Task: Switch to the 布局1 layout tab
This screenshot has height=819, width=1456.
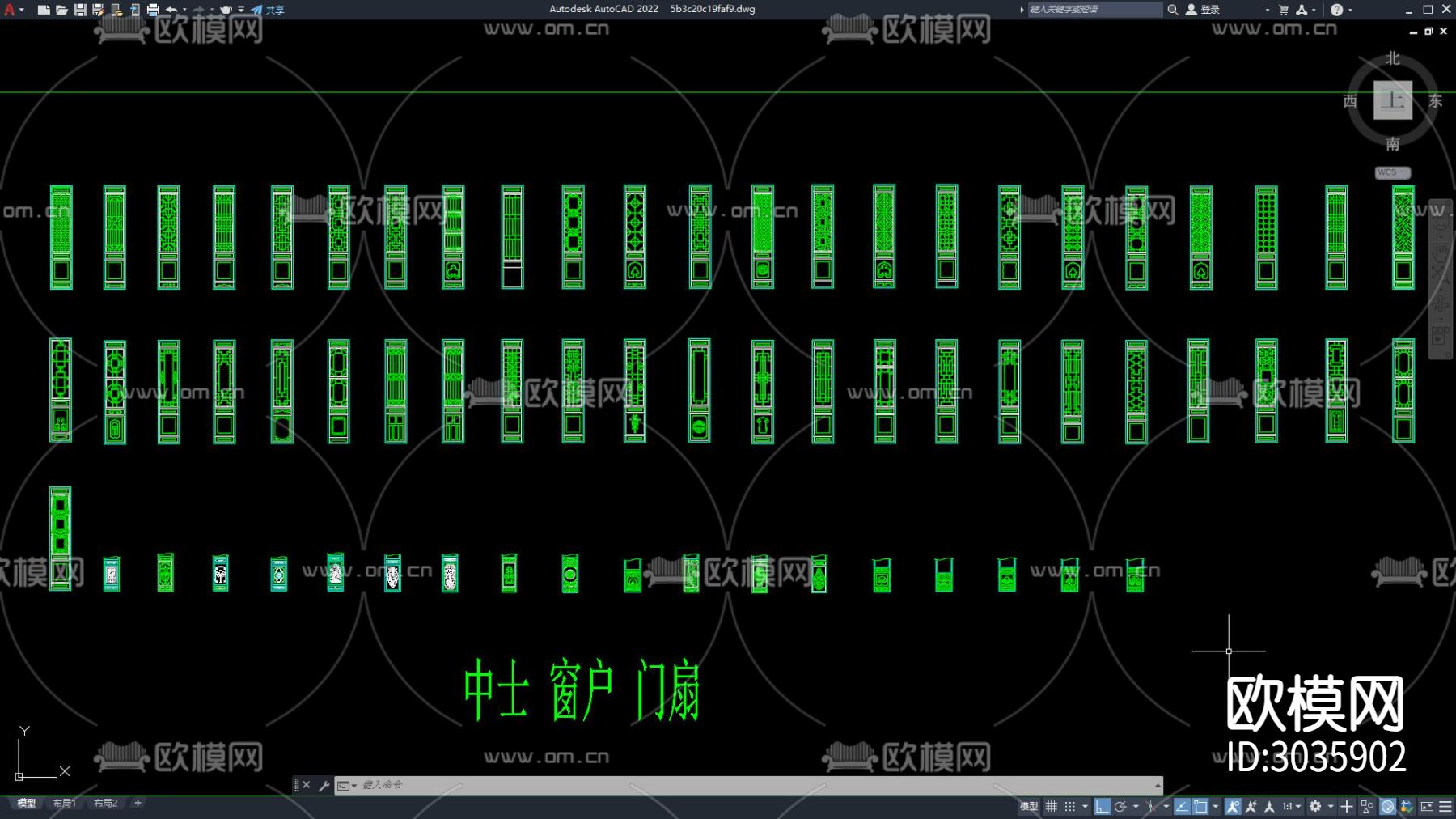Action: pyautogui.click(x=64, y=803)
